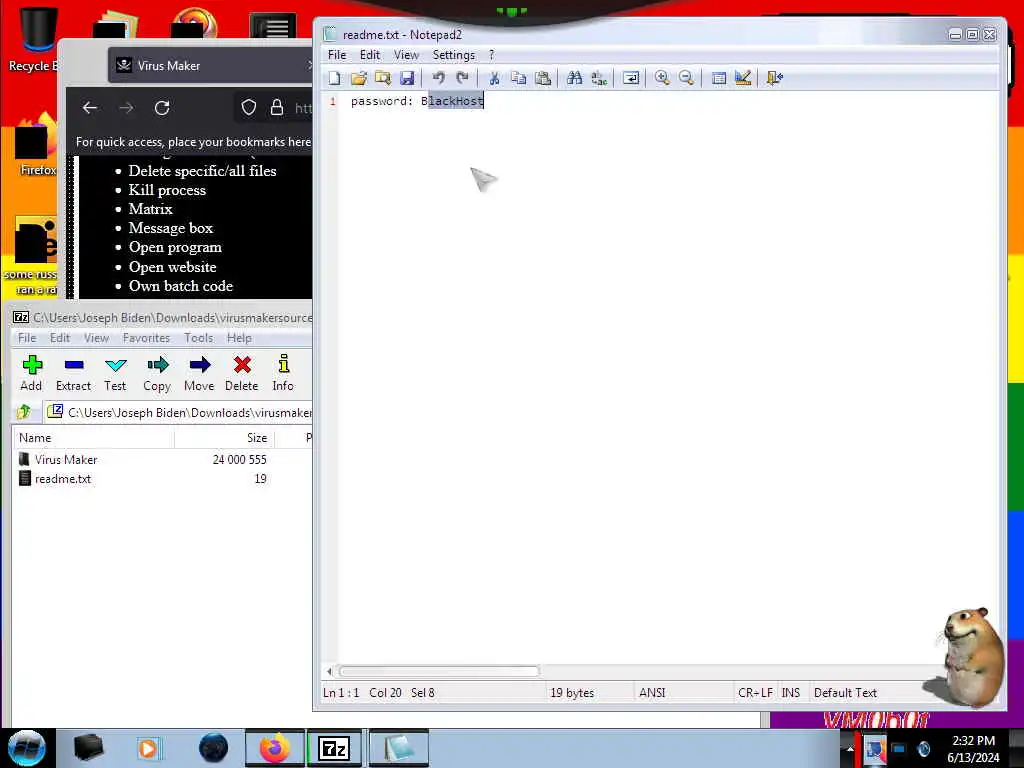The image size is (1024, 768).
Task: Open the File menu in Notepad2
Action: point(337,55)
